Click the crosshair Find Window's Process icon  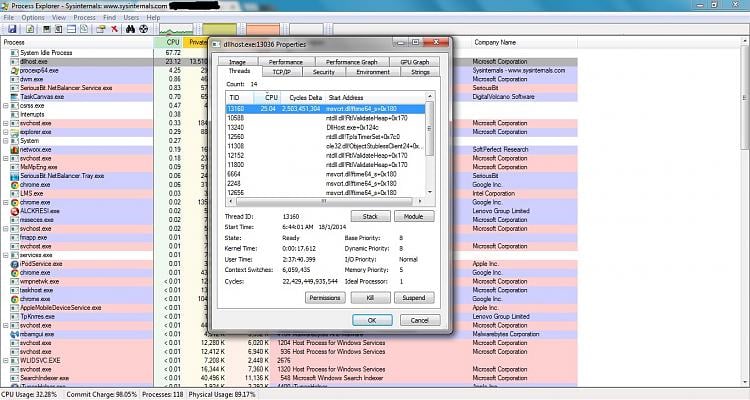pyautogui.click(x=143, y=29)
